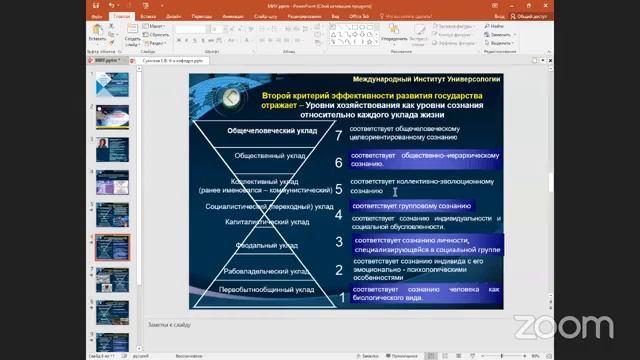640x360 pixels.
Task: Select the right arrow shape in gallery
Action: (354, 35)
